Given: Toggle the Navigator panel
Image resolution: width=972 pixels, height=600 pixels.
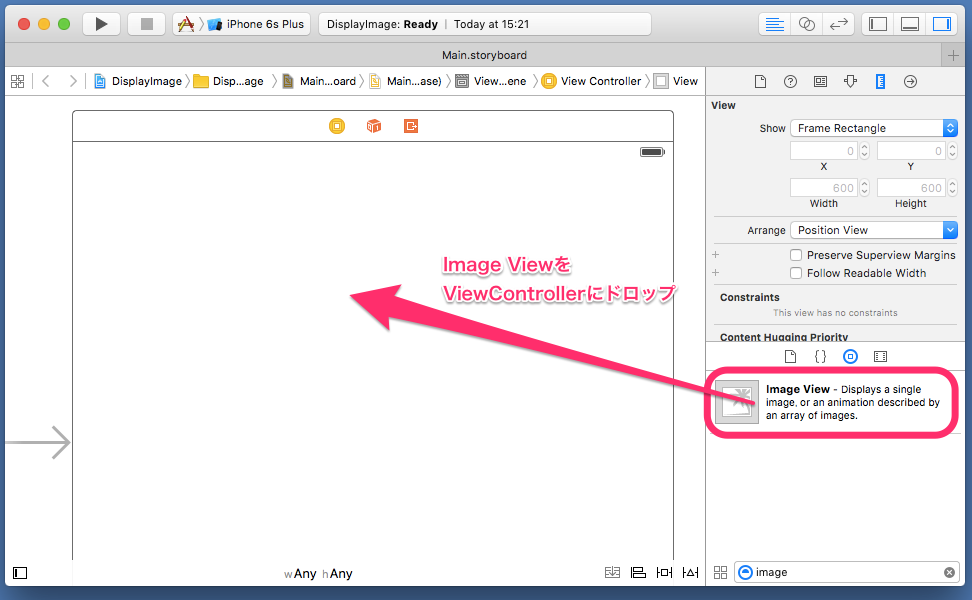Looking at the screenshot, I should pos(878,24).
